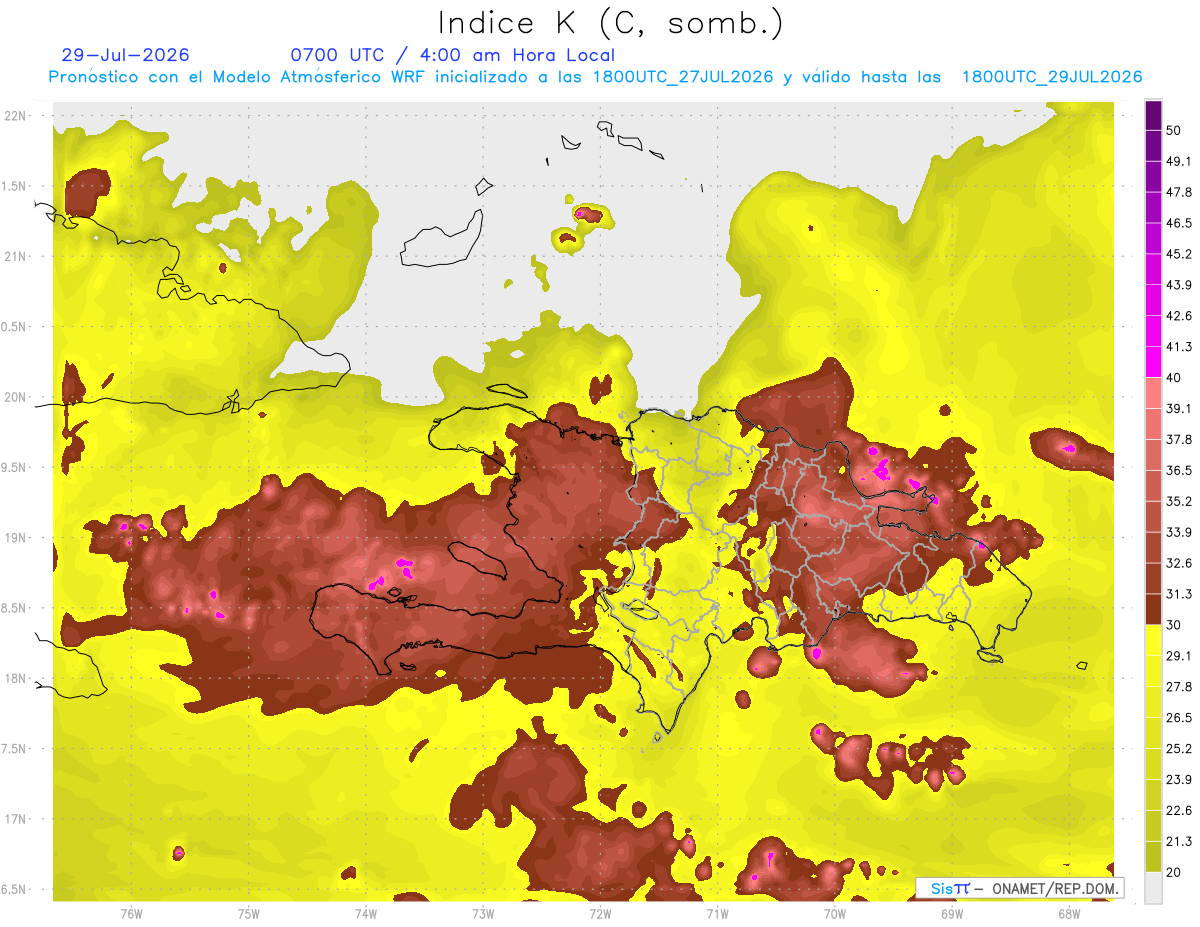The image size is (1200, 927).
Task: Click the "70W" longitude label
Action: pyautogui.click(x=834, y=913)
